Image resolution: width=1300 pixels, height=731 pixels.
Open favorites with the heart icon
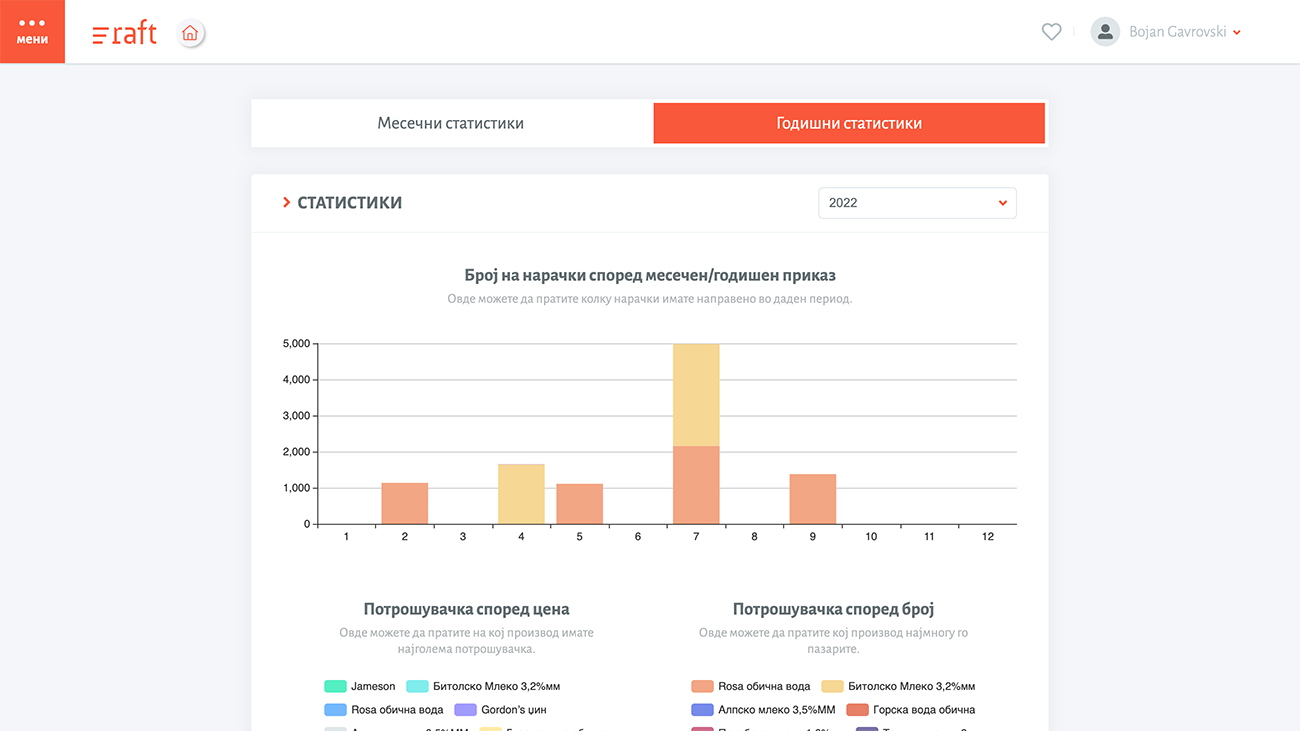click(x=1051, y=32)
